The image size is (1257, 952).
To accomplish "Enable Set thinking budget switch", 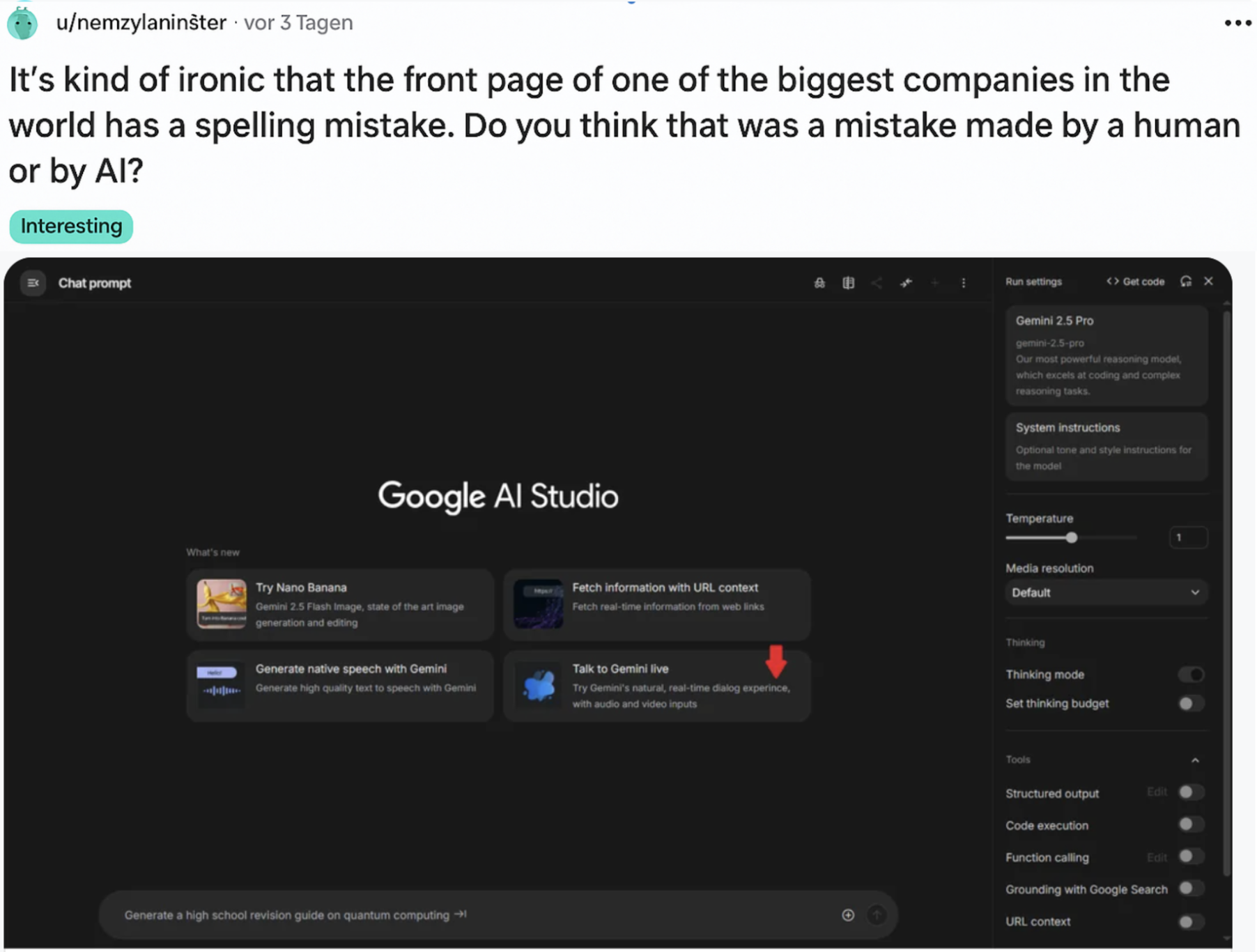I will coord(1191,704).
